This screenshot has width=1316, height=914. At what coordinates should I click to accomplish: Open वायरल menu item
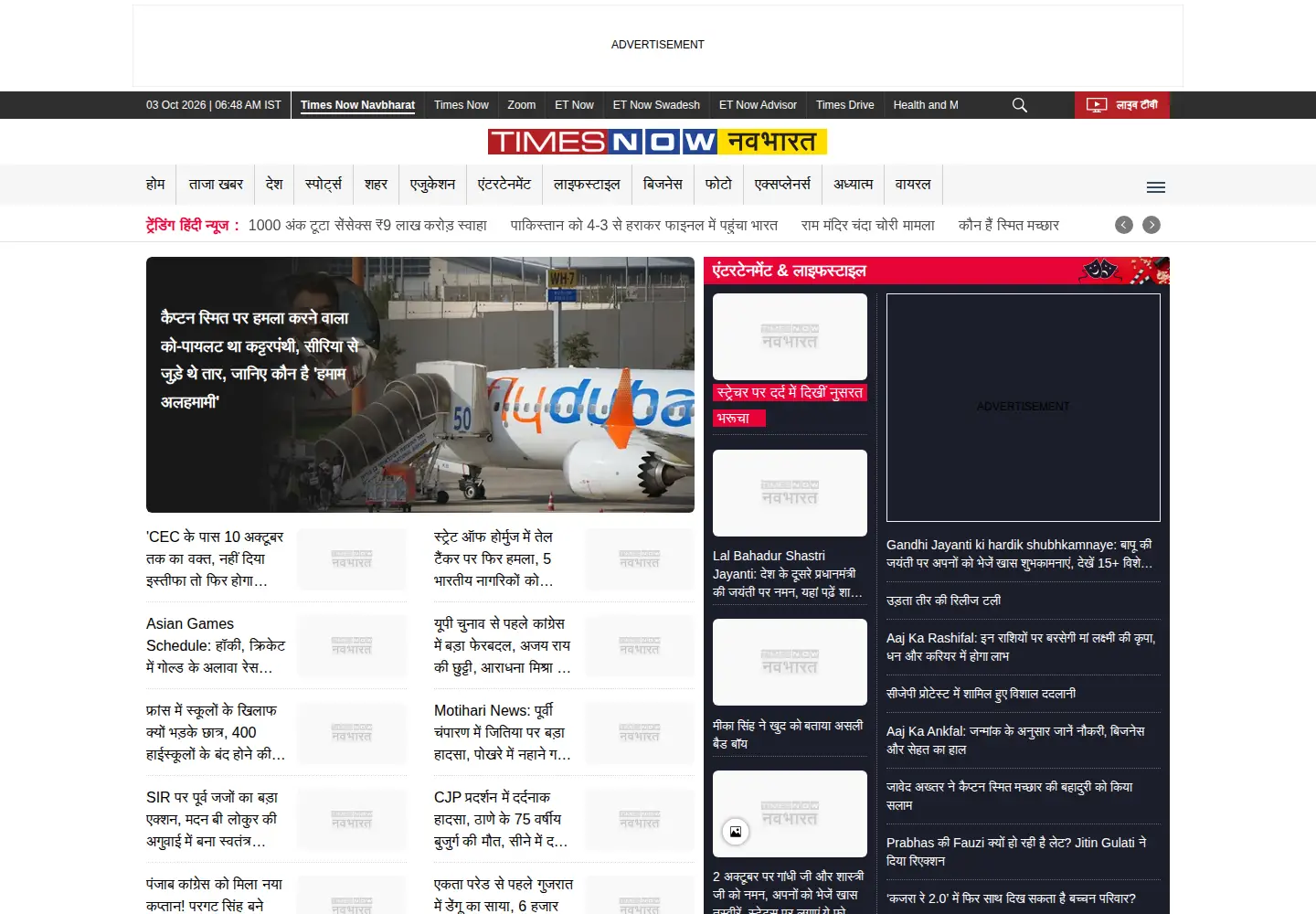[913, 185]
